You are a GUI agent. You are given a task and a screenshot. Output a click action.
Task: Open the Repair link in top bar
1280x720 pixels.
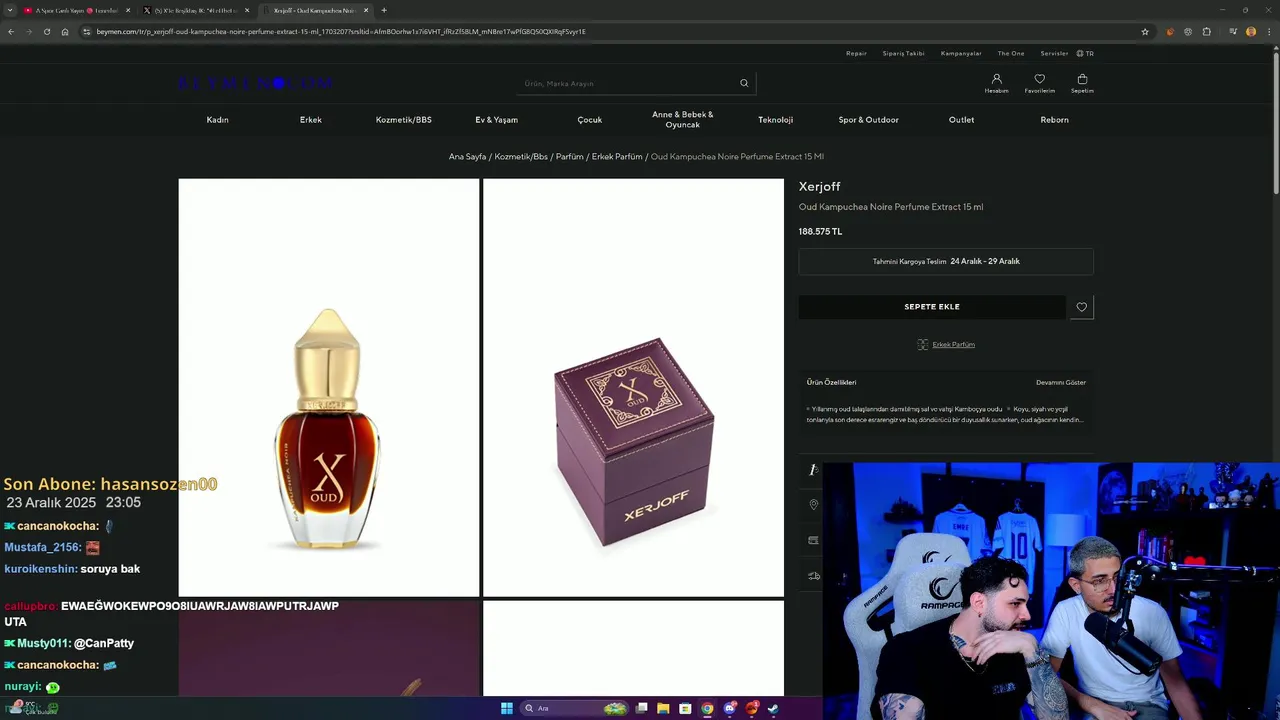coord(856,53)
